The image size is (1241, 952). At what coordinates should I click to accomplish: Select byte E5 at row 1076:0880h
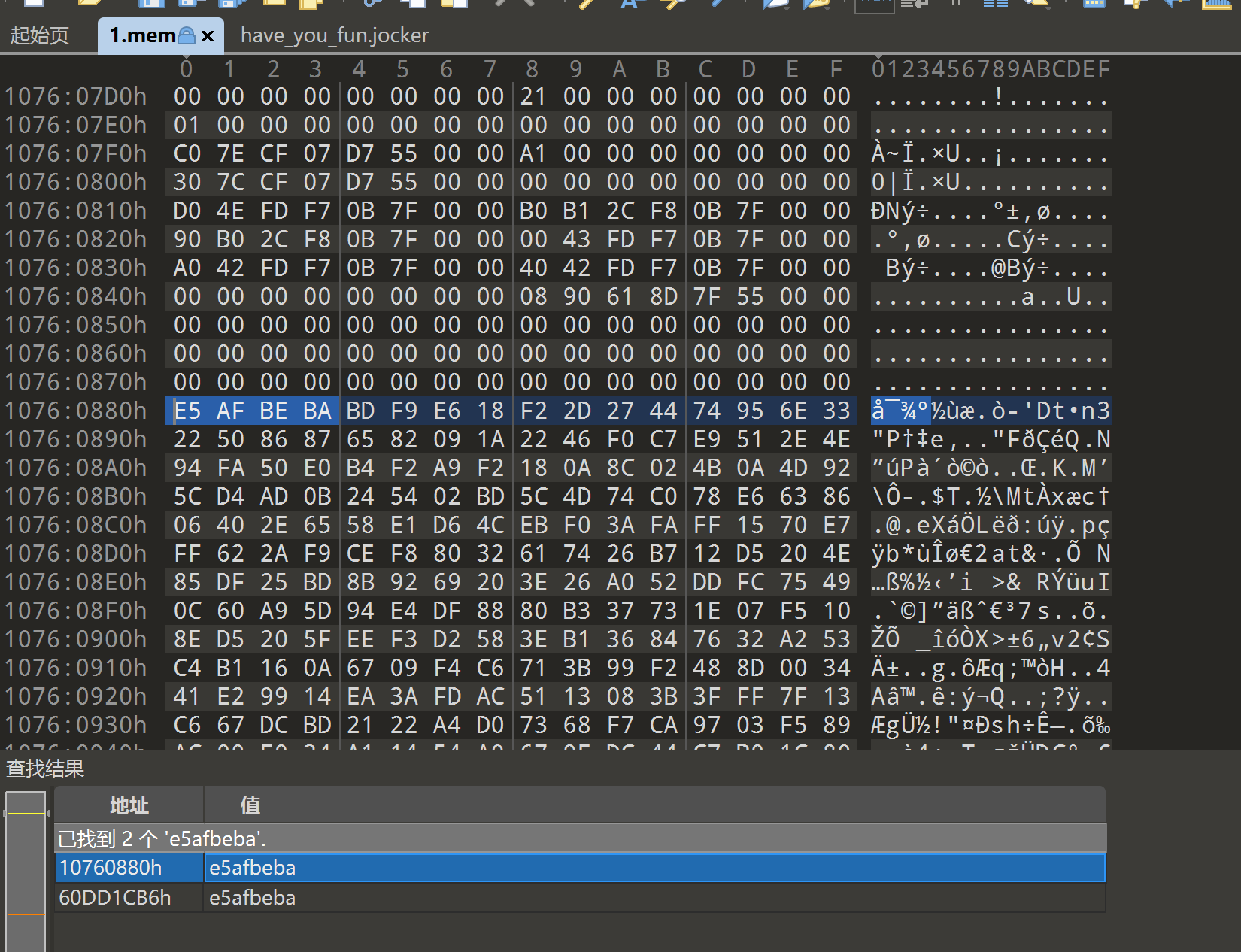click(x=187, y=411)
